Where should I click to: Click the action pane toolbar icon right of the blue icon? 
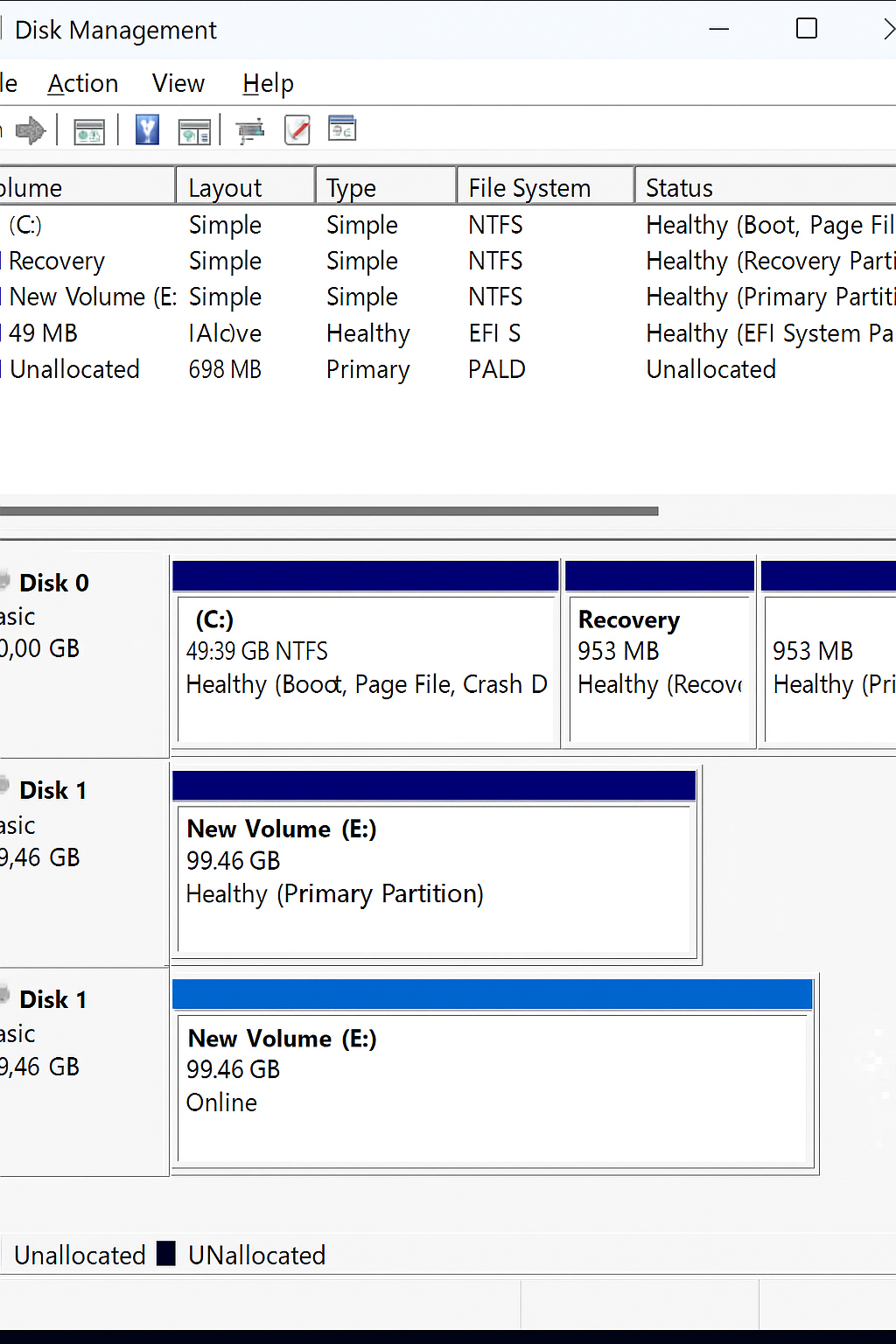[x=194, y=131]
